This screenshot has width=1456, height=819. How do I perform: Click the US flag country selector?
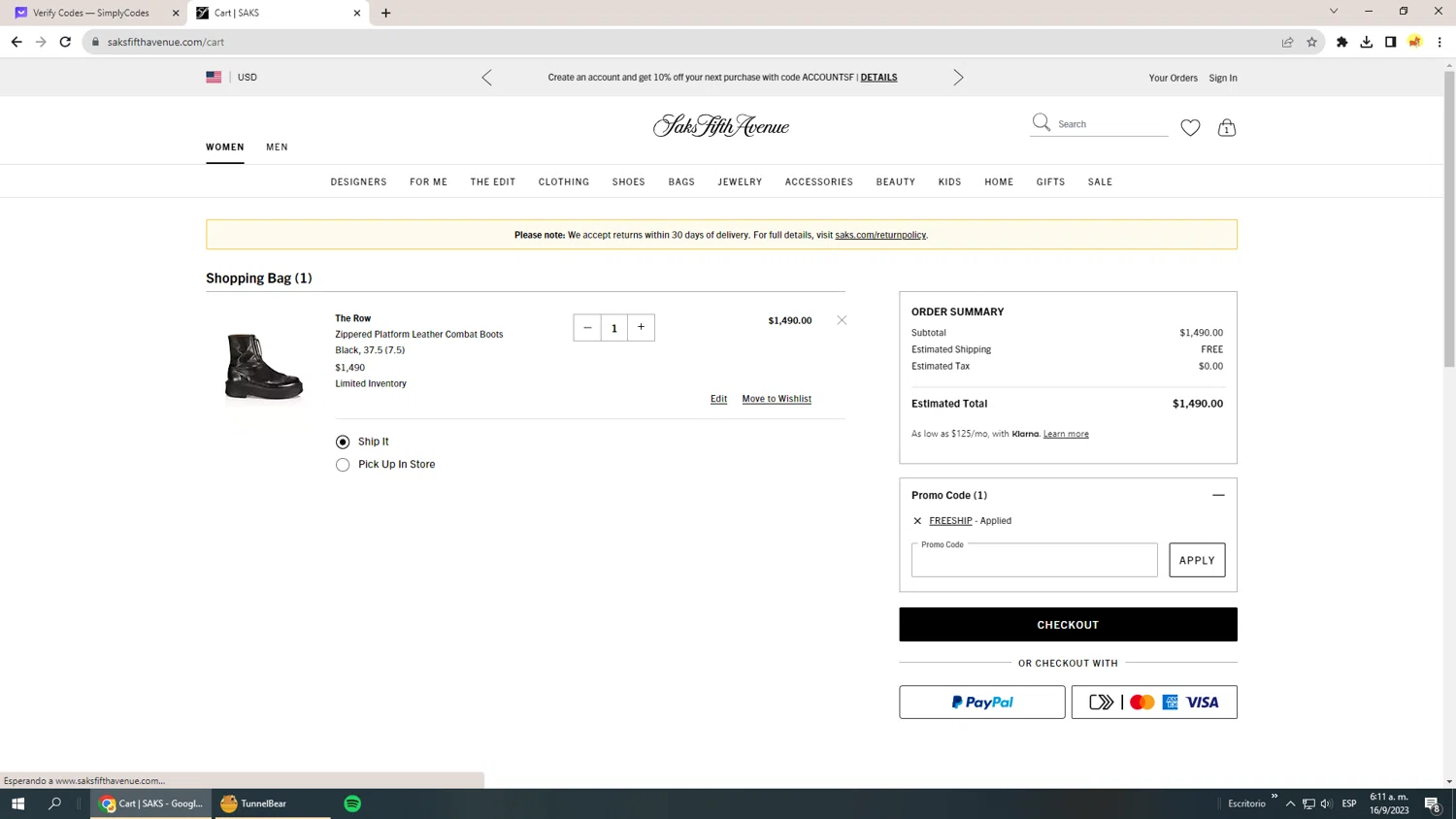click(214, 77)
